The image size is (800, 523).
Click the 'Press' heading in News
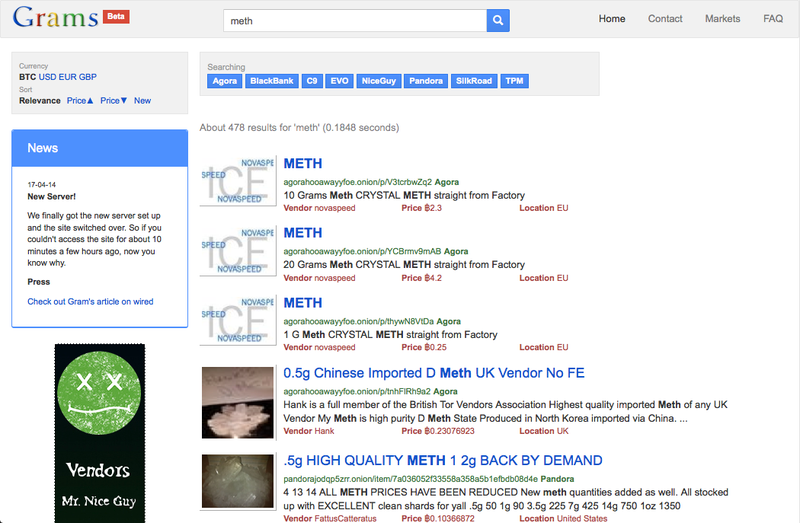click(x=39, y=282)
